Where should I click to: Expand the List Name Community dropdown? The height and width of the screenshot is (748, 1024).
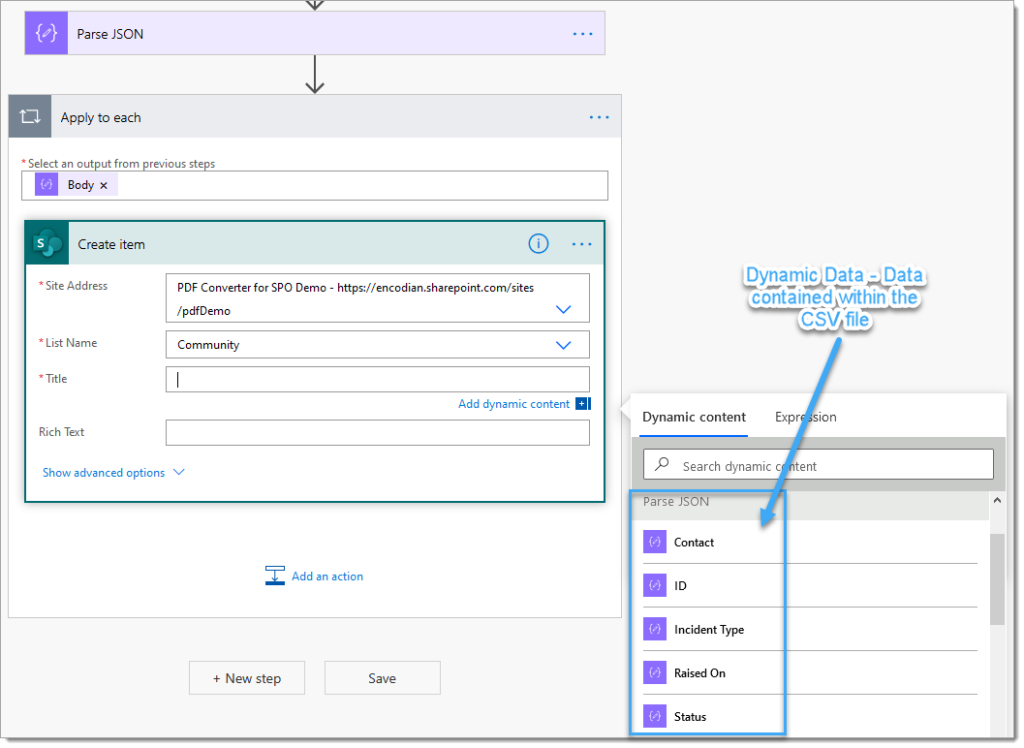click(x=566, y=347)
